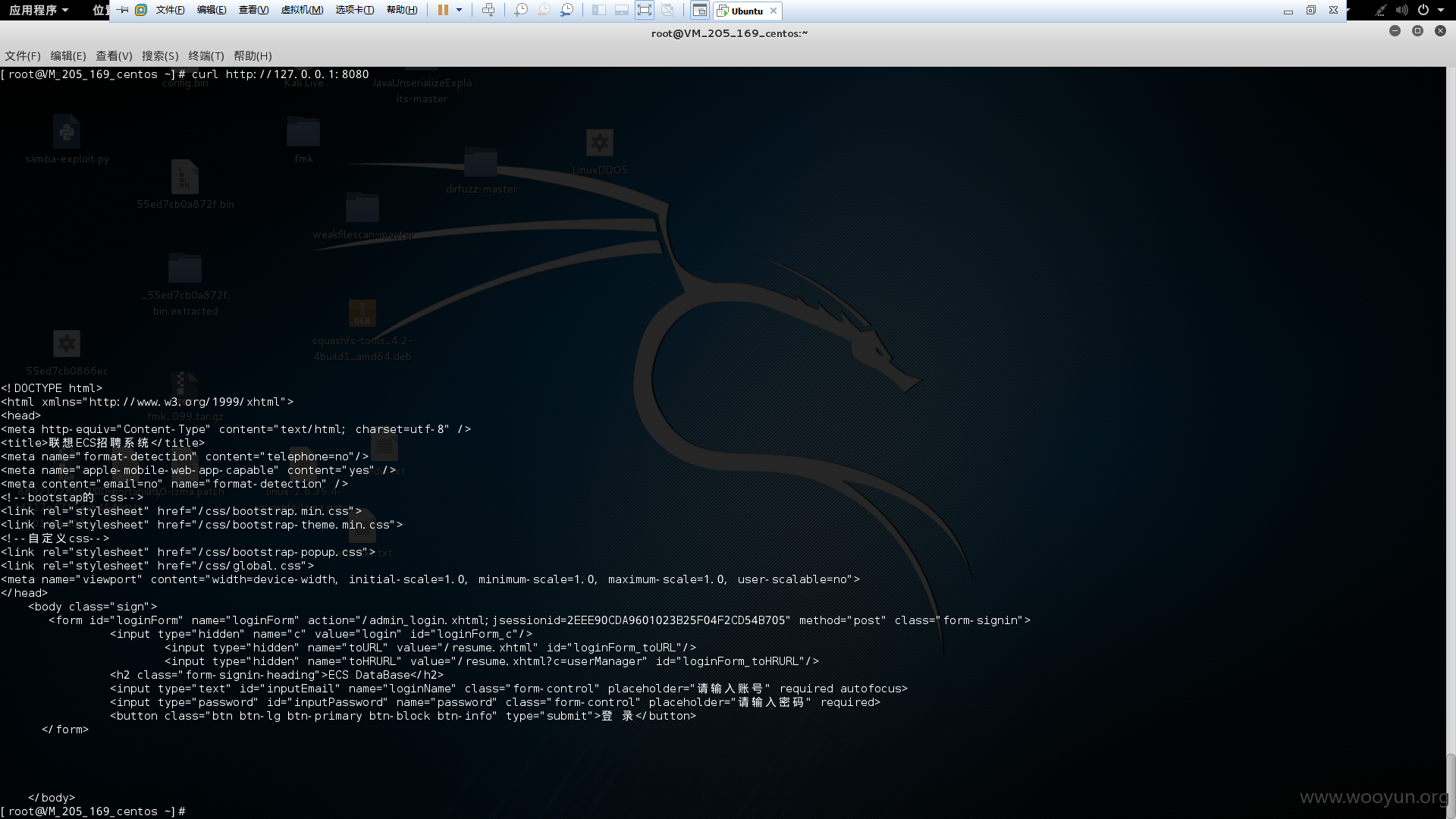Open the 虚拟机(M) menu
This screenshot has height=819, width=1456.
click(302, 10)
